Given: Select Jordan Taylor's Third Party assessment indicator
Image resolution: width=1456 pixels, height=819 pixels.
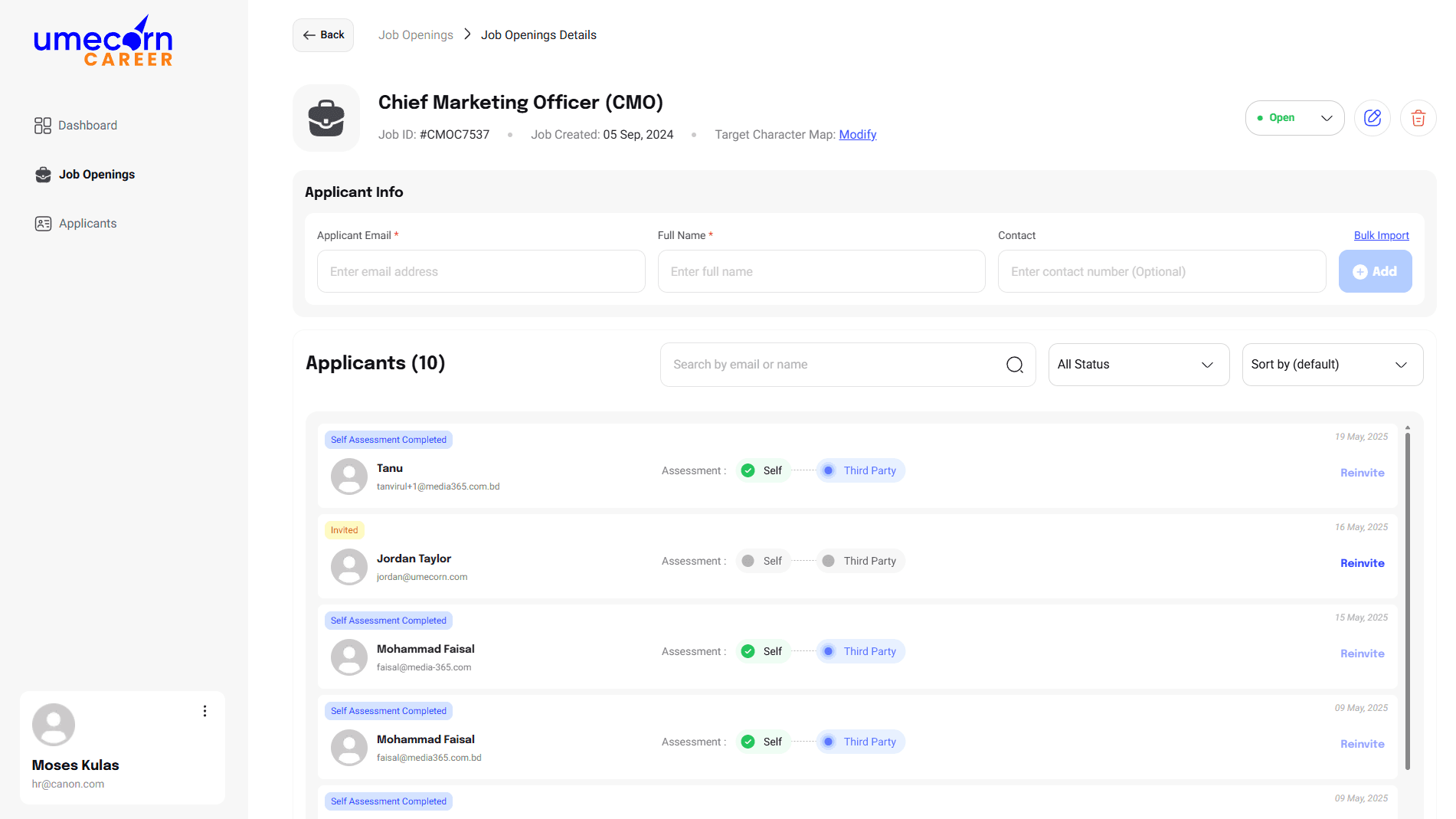Looking at the screenshot, I should 861,561.
